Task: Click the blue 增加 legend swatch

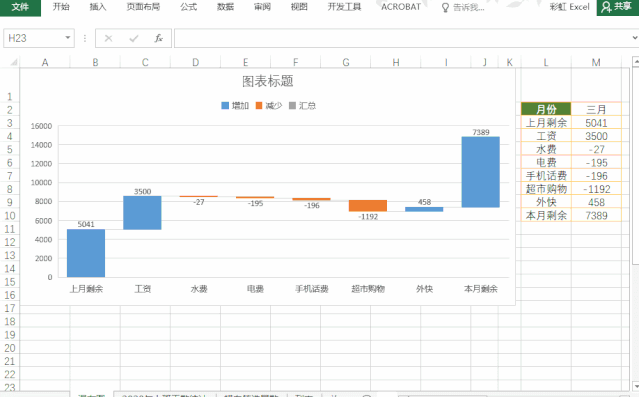Action: [225, 106]
